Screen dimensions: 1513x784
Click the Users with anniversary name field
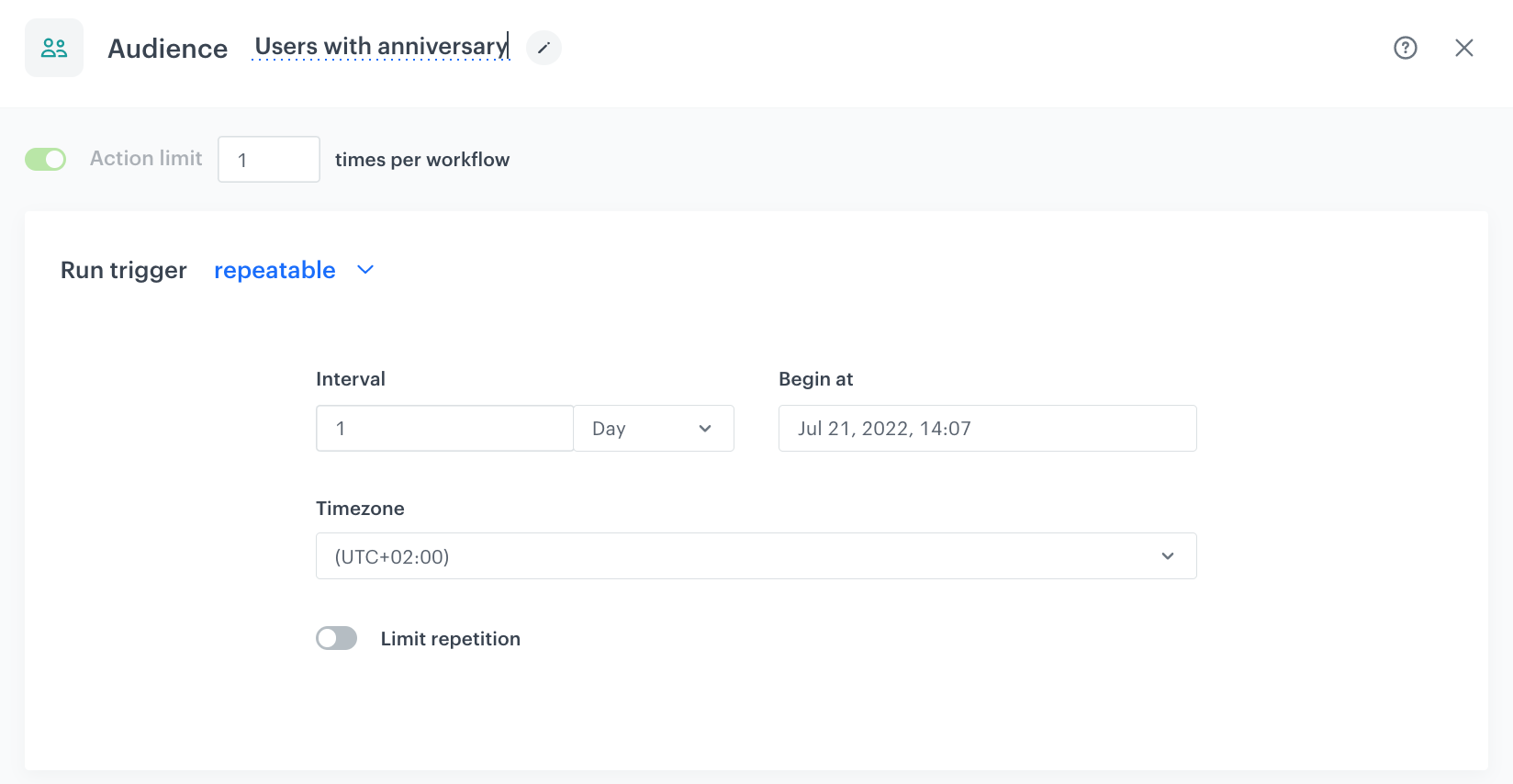point(380,47)
